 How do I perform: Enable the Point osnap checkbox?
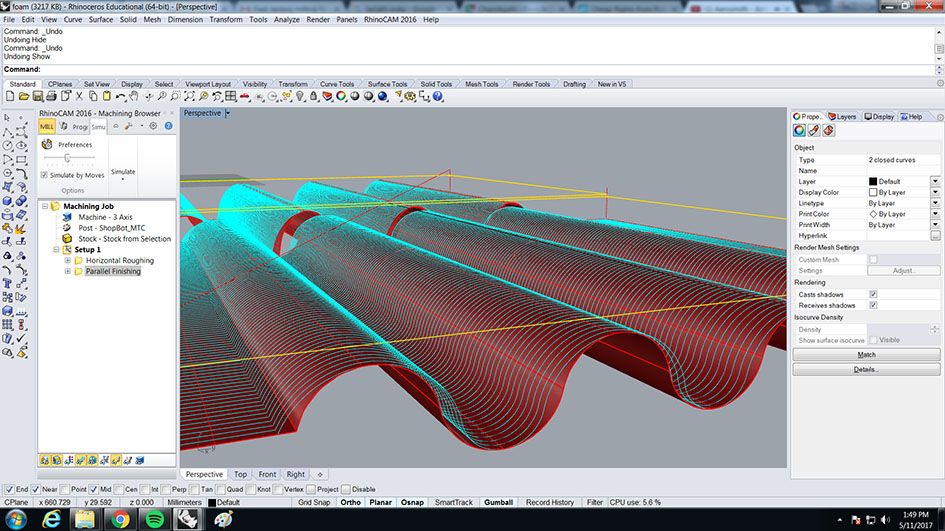point(65,489)
